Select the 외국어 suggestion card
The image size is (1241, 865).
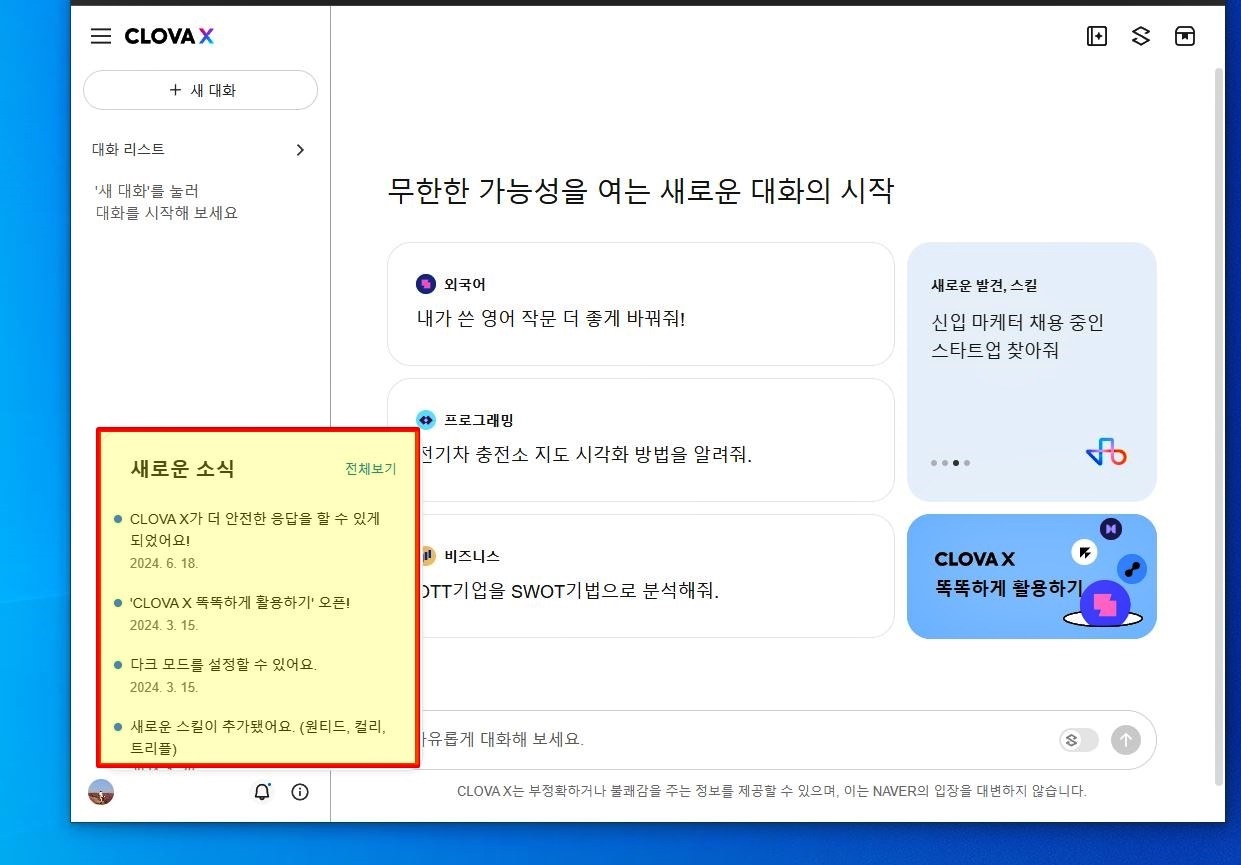(x=641, y=304)
